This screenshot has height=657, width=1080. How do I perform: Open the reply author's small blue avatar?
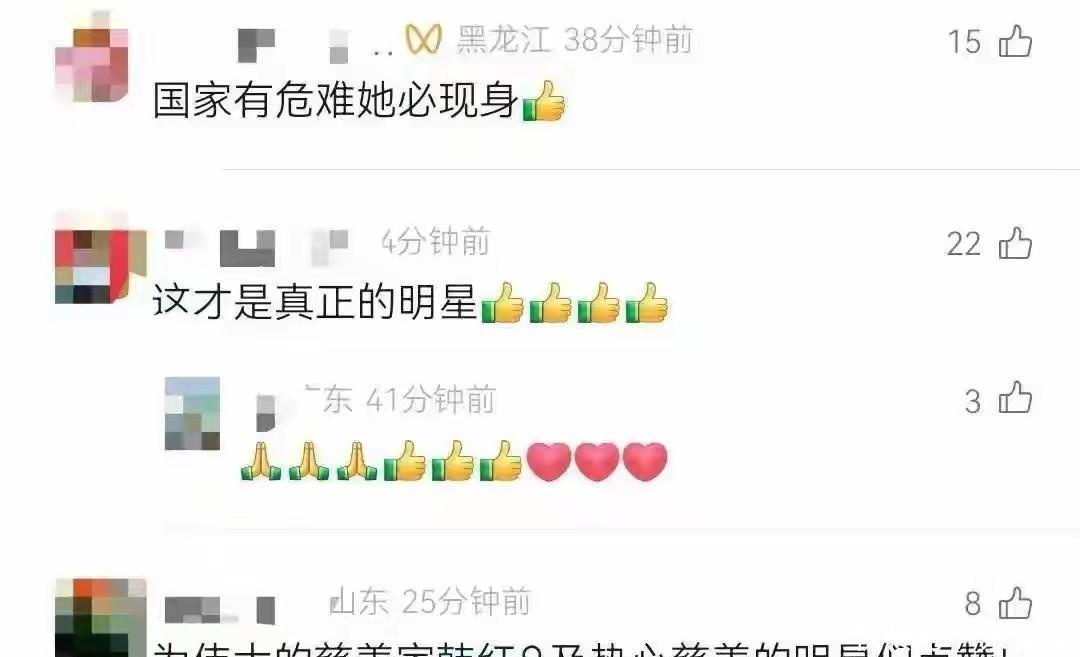coord(192,413)
